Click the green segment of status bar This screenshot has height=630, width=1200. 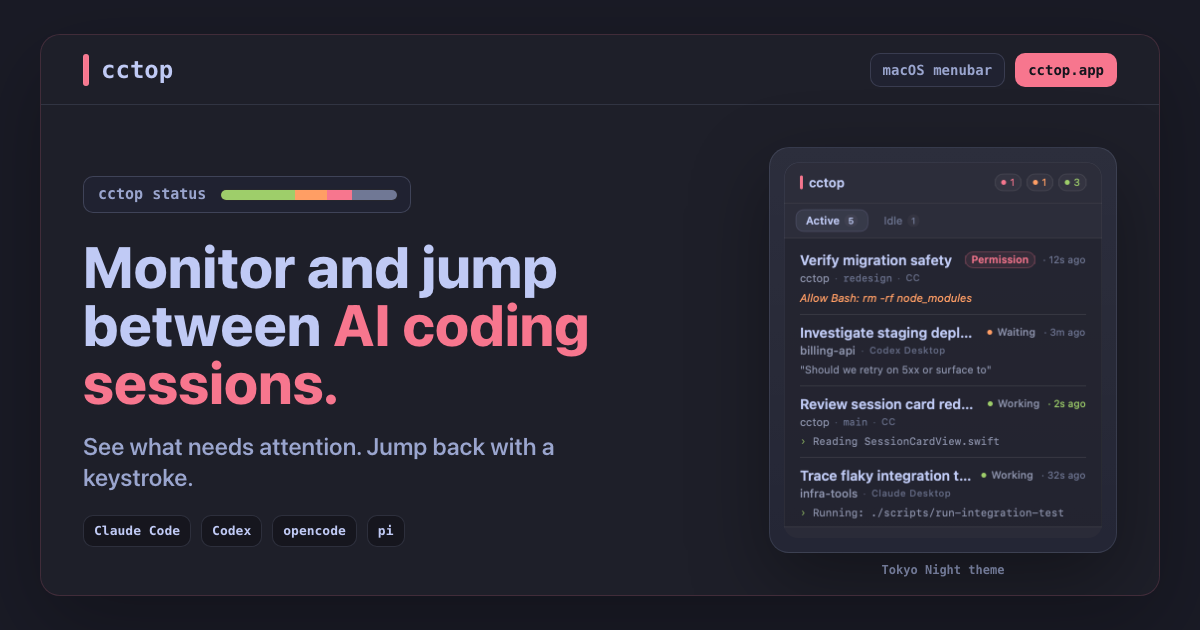(x=258, y=194)
